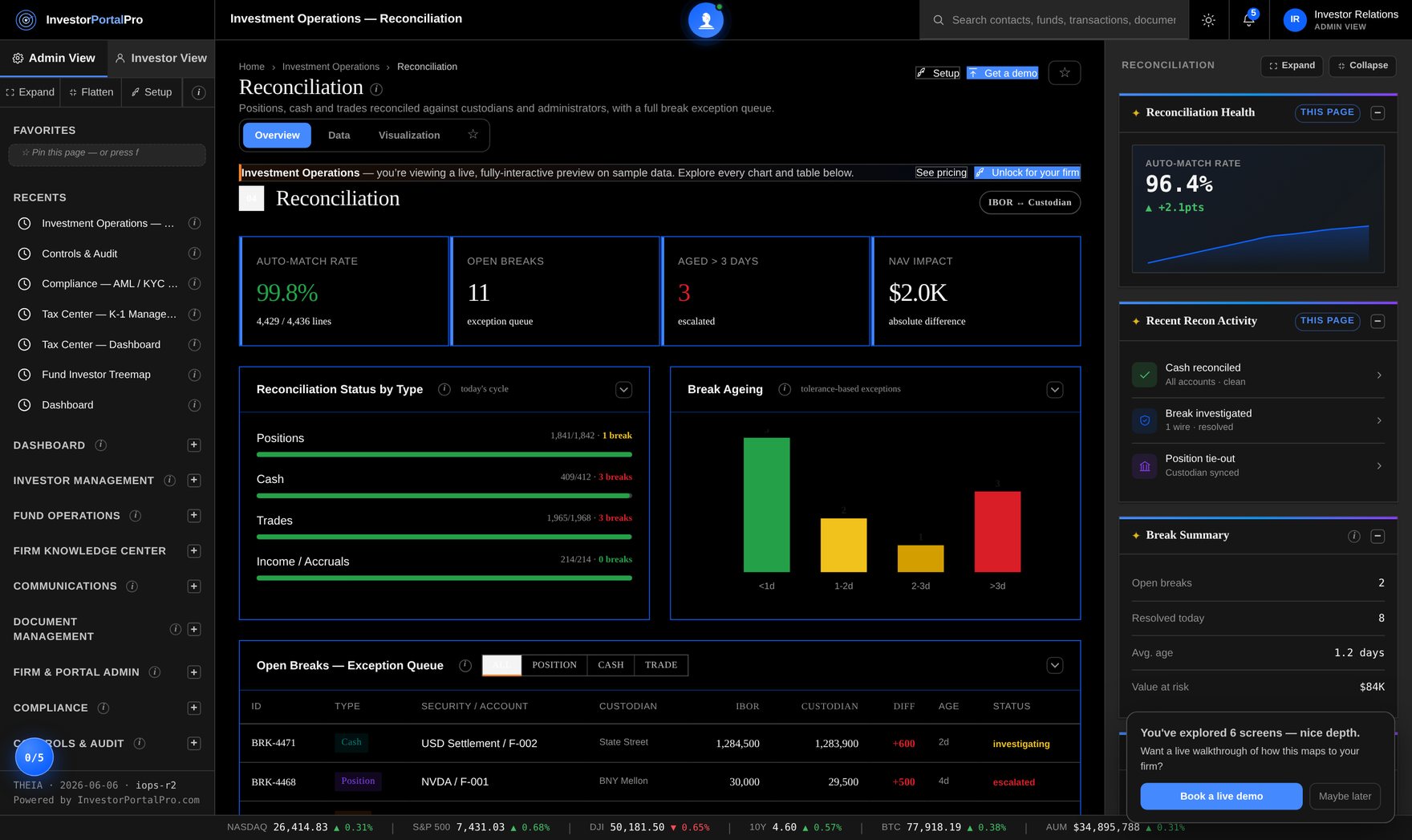
Task: Expand DOCUMENT MANAGEMENT section
Action: (194, 630)
